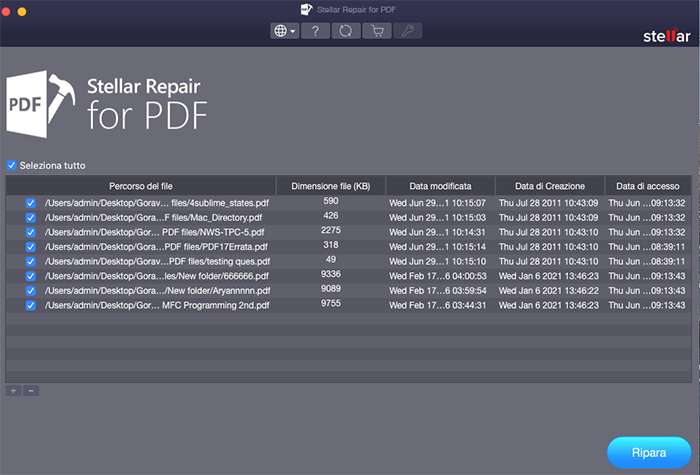Uncheck the 4sublime_states.pdf row checkbox
The image size is (700, 475).
click(x=30, y=203)
